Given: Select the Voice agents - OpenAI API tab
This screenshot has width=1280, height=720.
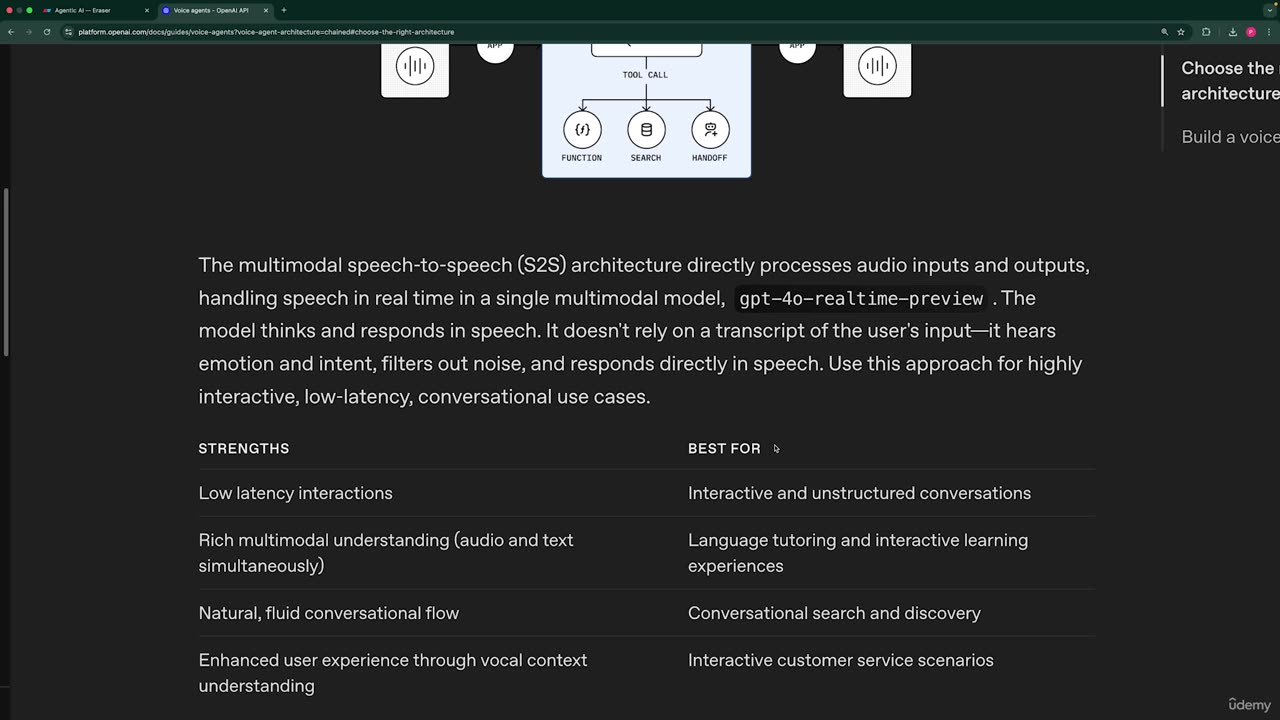Looking at the screenshot, I should point(215,10).
